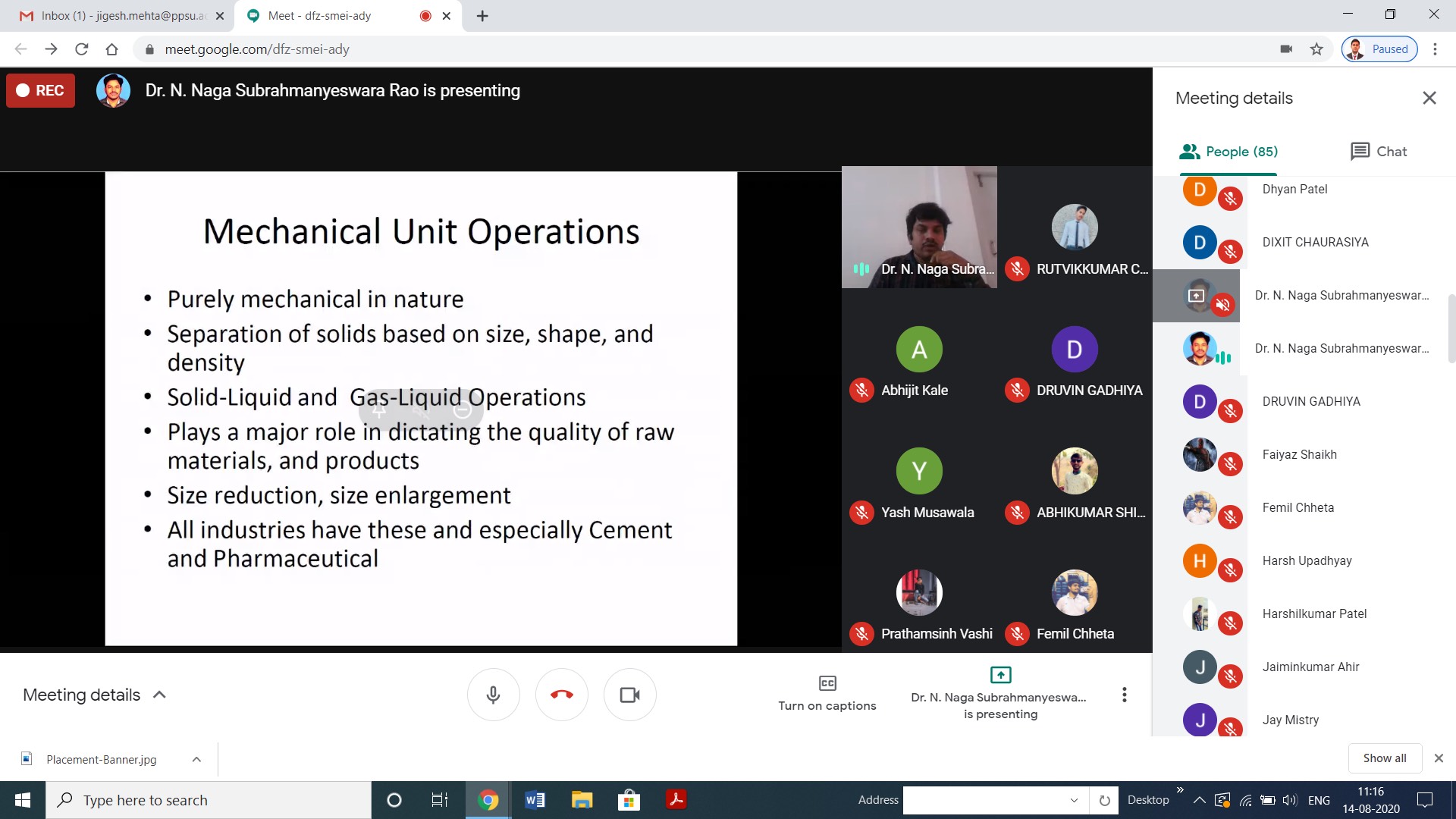Screen dimensions: 1456x819
Task: Open Word from the Windows taskbar
Action: pyautogui.click(x=535, y=800)
